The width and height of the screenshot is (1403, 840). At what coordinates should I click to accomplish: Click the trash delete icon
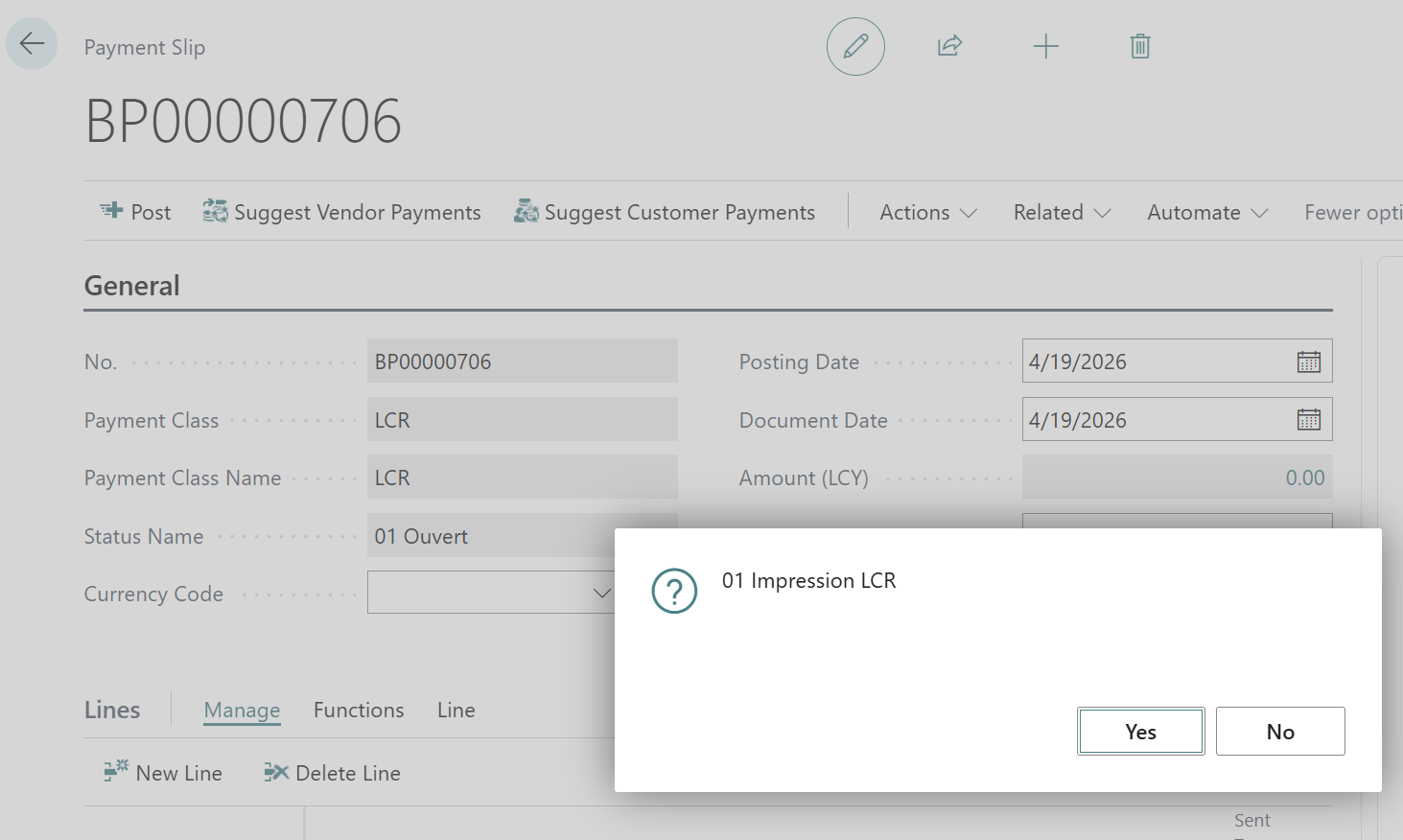coord(1139,46)
